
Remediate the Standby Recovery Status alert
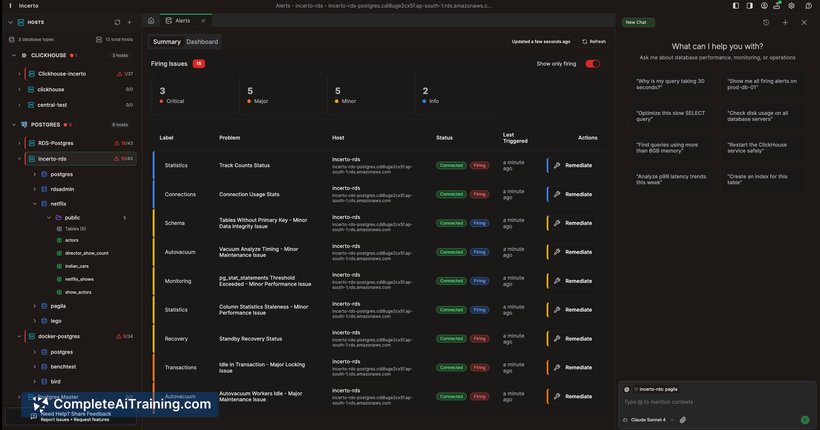(572, 338)
